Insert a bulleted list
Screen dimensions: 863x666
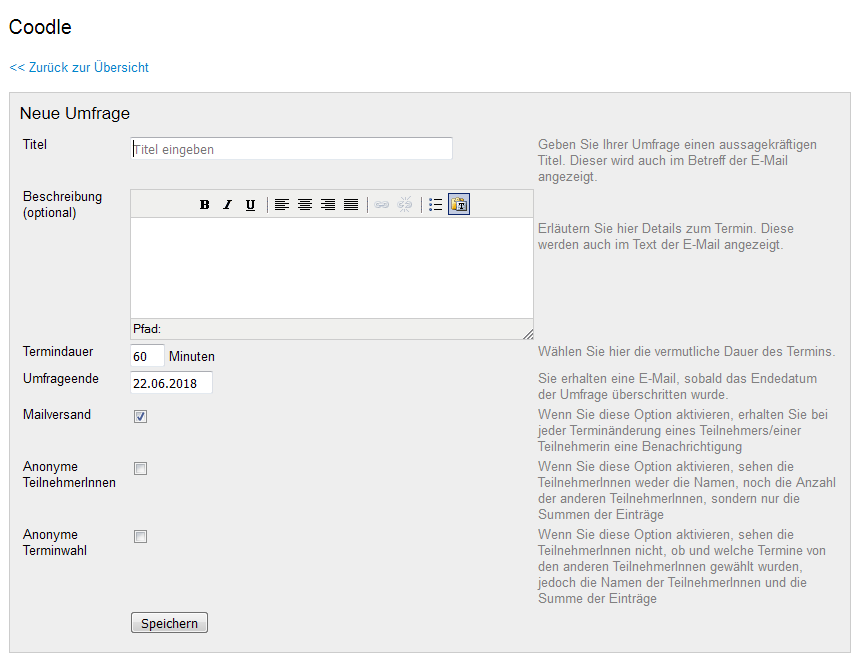point(436,205)
